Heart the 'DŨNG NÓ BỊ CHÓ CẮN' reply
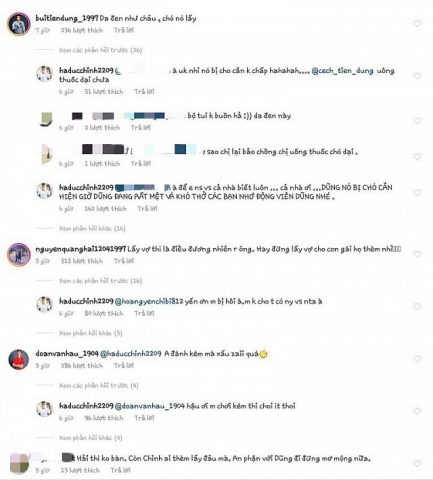This screenshot has width=433, height=480. [x=417, y=193]
